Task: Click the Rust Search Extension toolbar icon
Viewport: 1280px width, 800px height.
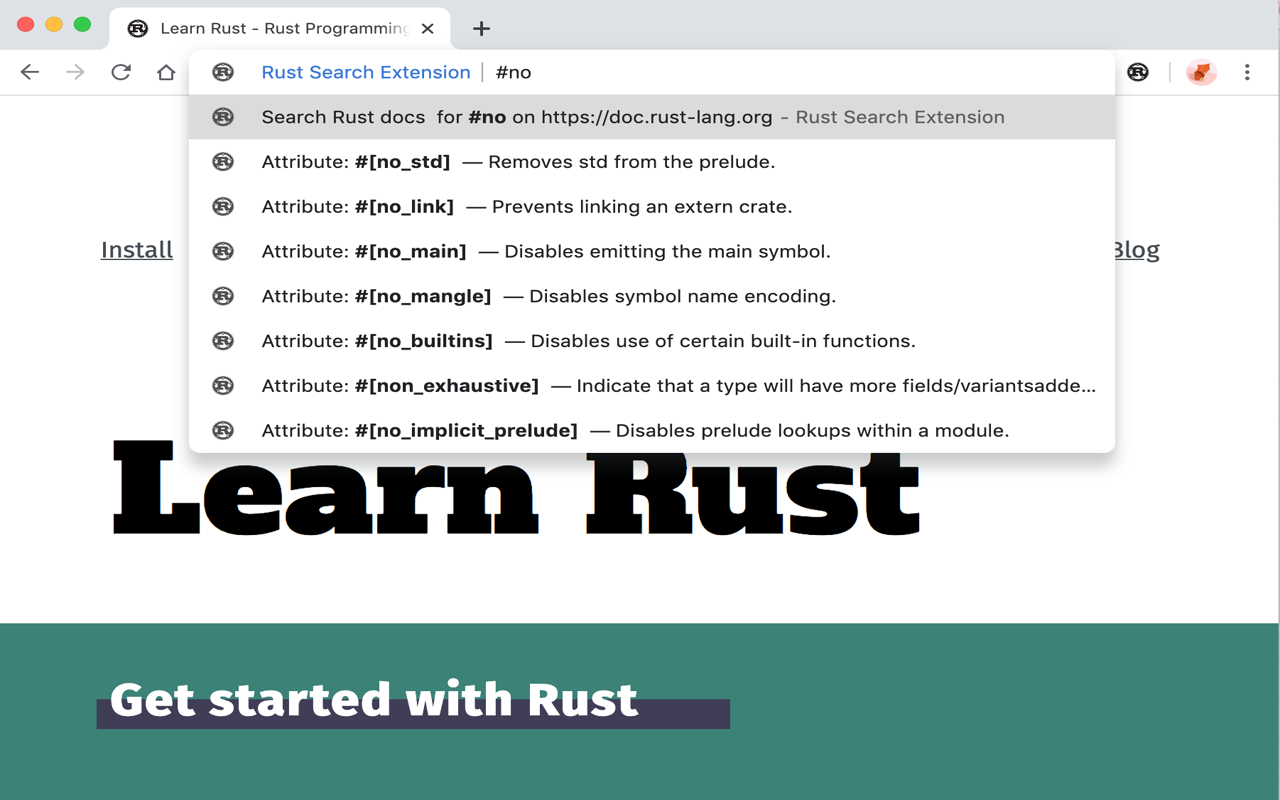Action: [x=1138, y=72]
